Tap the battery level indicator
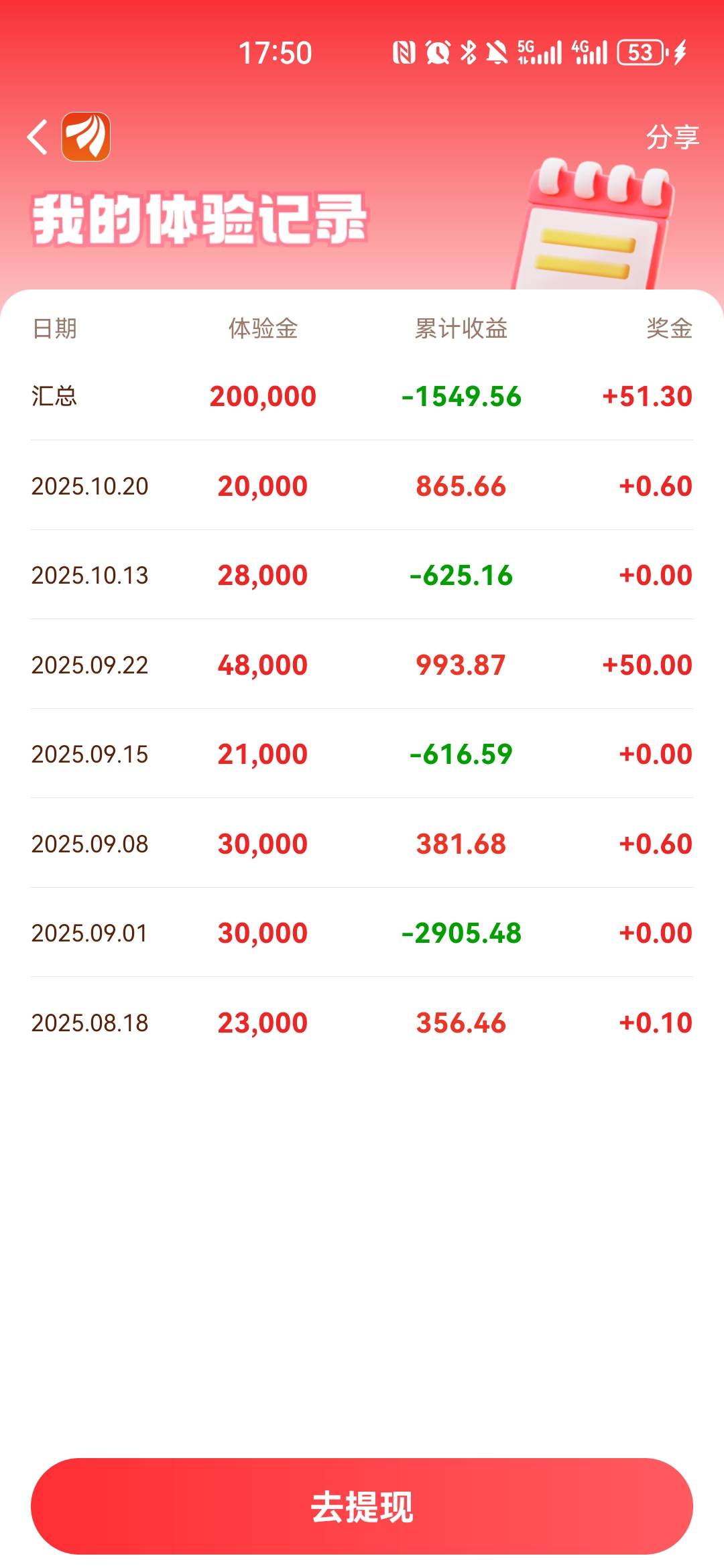The width and height of the screenshot is (724, 1568). click(642, 52)
